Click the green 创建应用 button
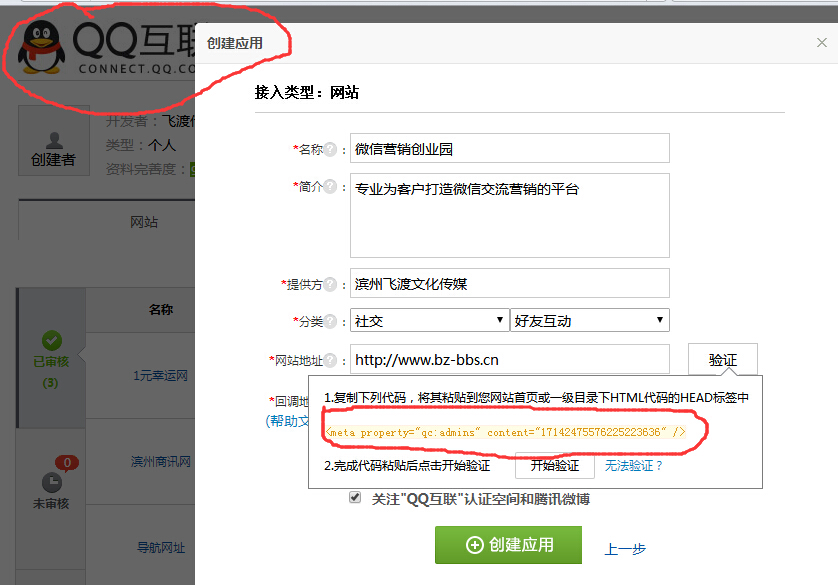The width and height of the screenshot is (838, 585). [508, 545]
